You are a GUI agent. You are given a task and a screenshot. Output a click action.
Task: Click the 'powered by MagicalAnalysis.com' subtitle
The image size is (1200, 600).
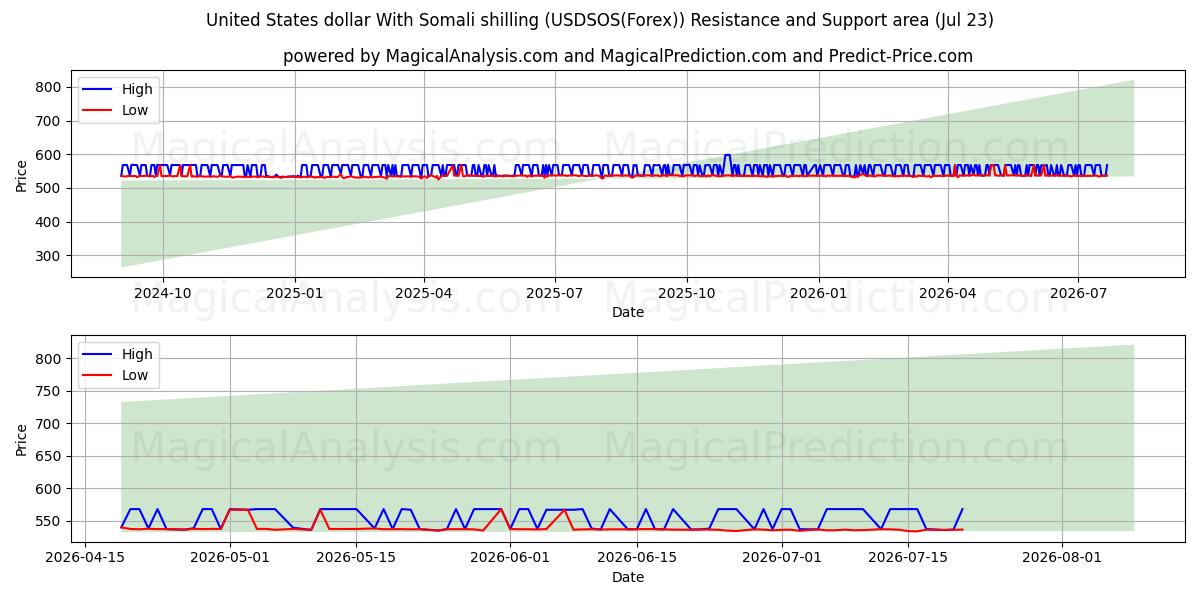click(x=628, y=56)
